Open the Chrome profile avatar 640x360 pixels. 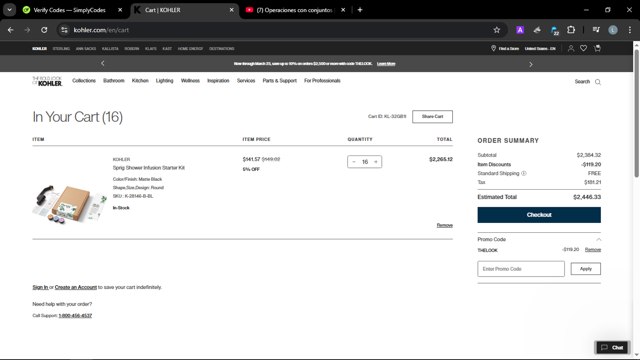(613, 30)
